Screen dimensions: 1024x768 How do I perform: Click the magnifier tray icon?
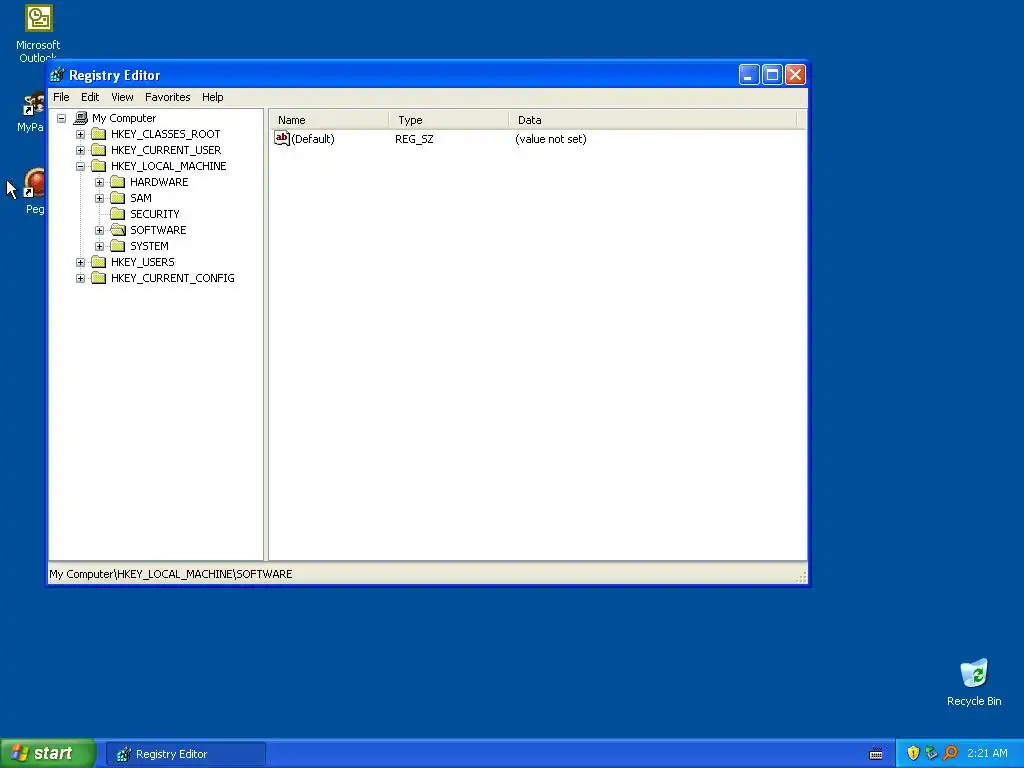pos(950,753)
